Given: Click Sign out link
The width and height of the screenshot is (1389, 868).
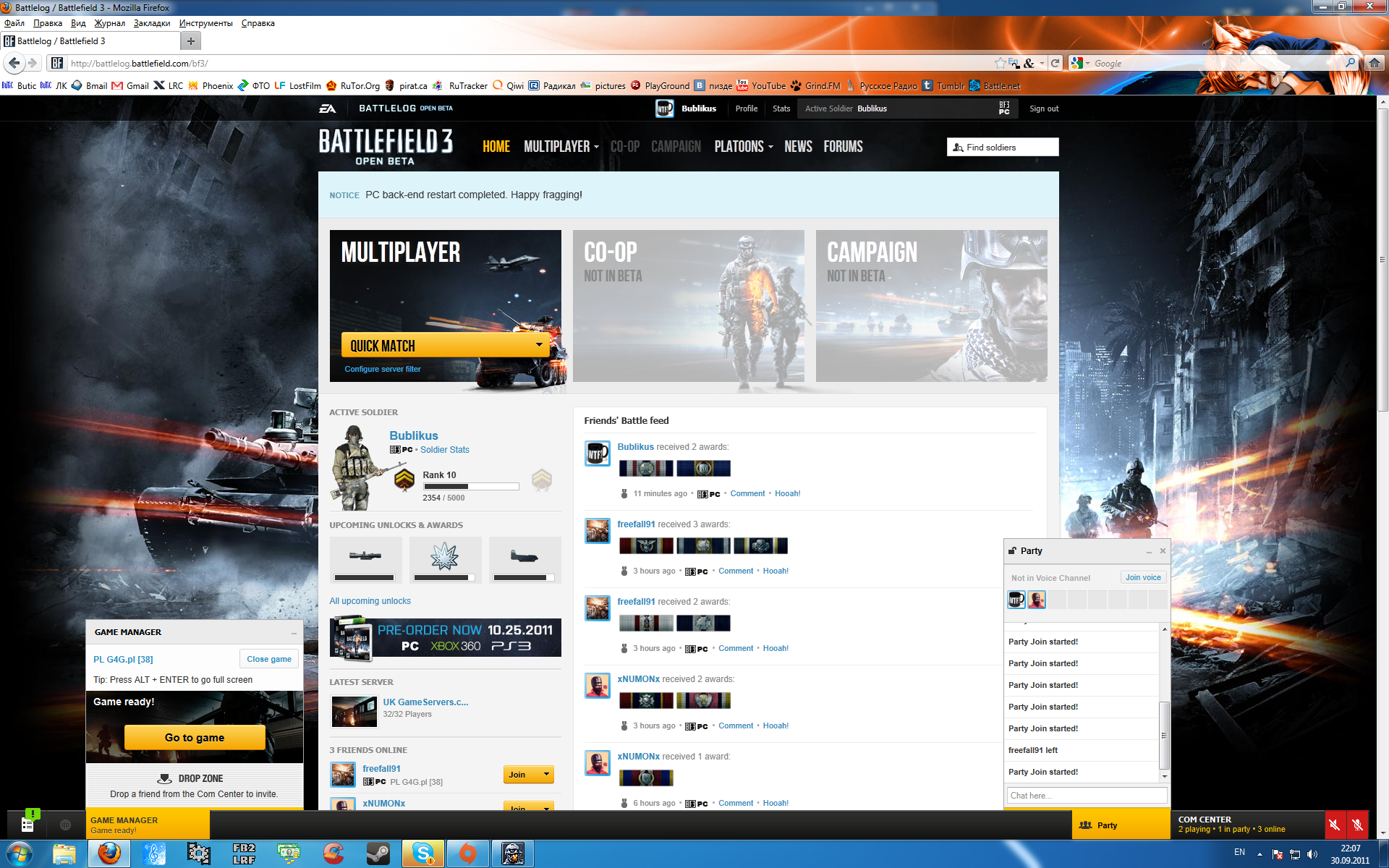Looking at the screenshot, I should [x=1044, y=109].
